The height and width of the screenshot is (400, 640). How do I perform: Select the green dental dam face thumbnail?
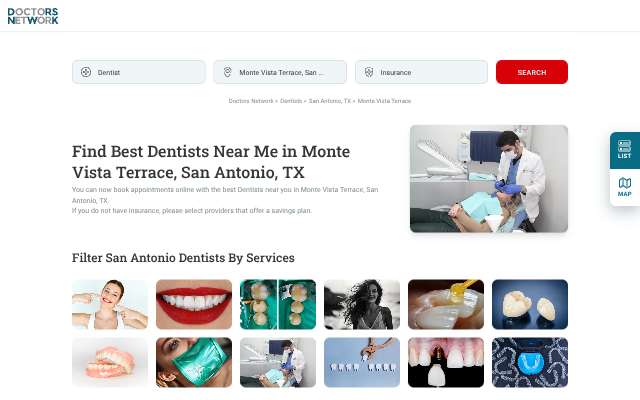point(194,362)
